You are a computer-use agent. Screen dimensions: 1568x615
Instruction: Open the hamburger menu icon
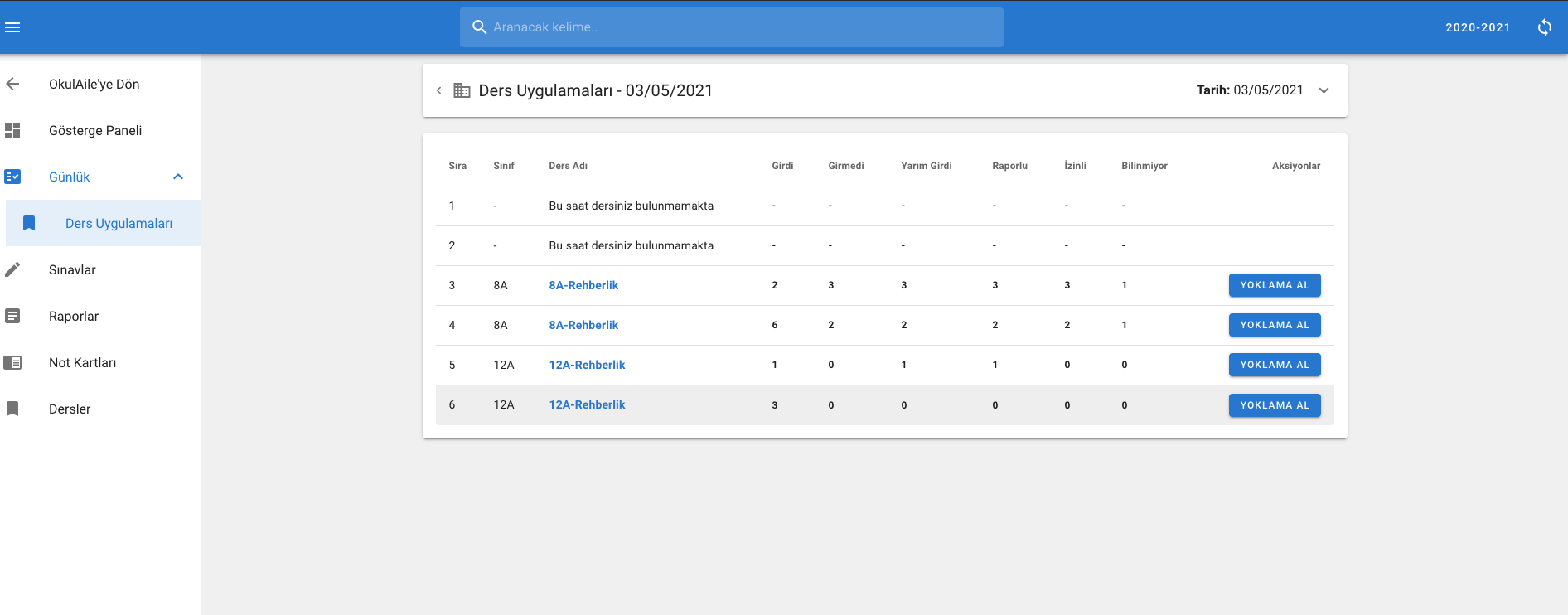(x=12, y=27)
